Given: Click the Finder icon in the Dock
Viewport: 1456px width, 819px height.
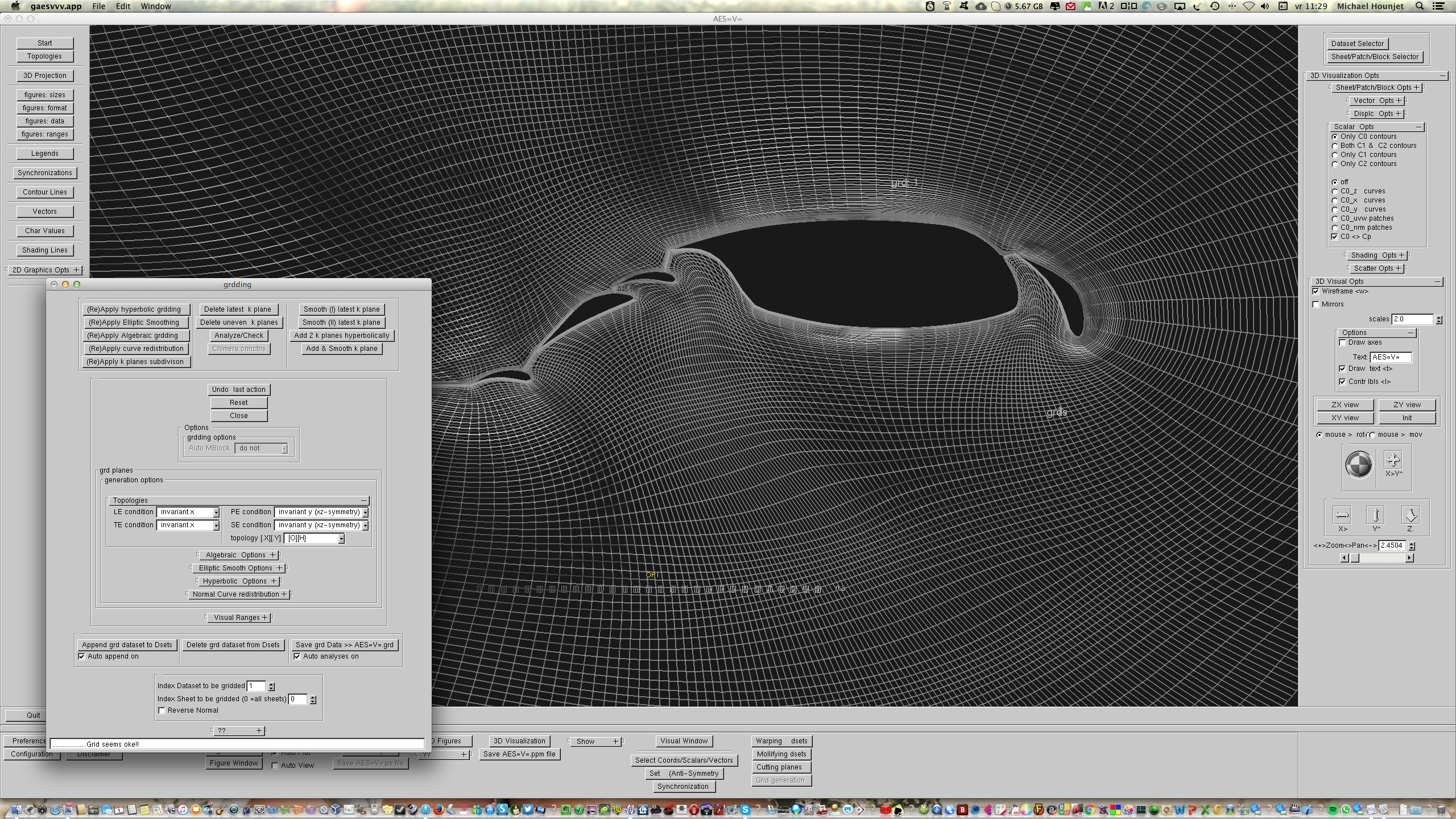Looking at the screenshot, I should pos(16,809).
